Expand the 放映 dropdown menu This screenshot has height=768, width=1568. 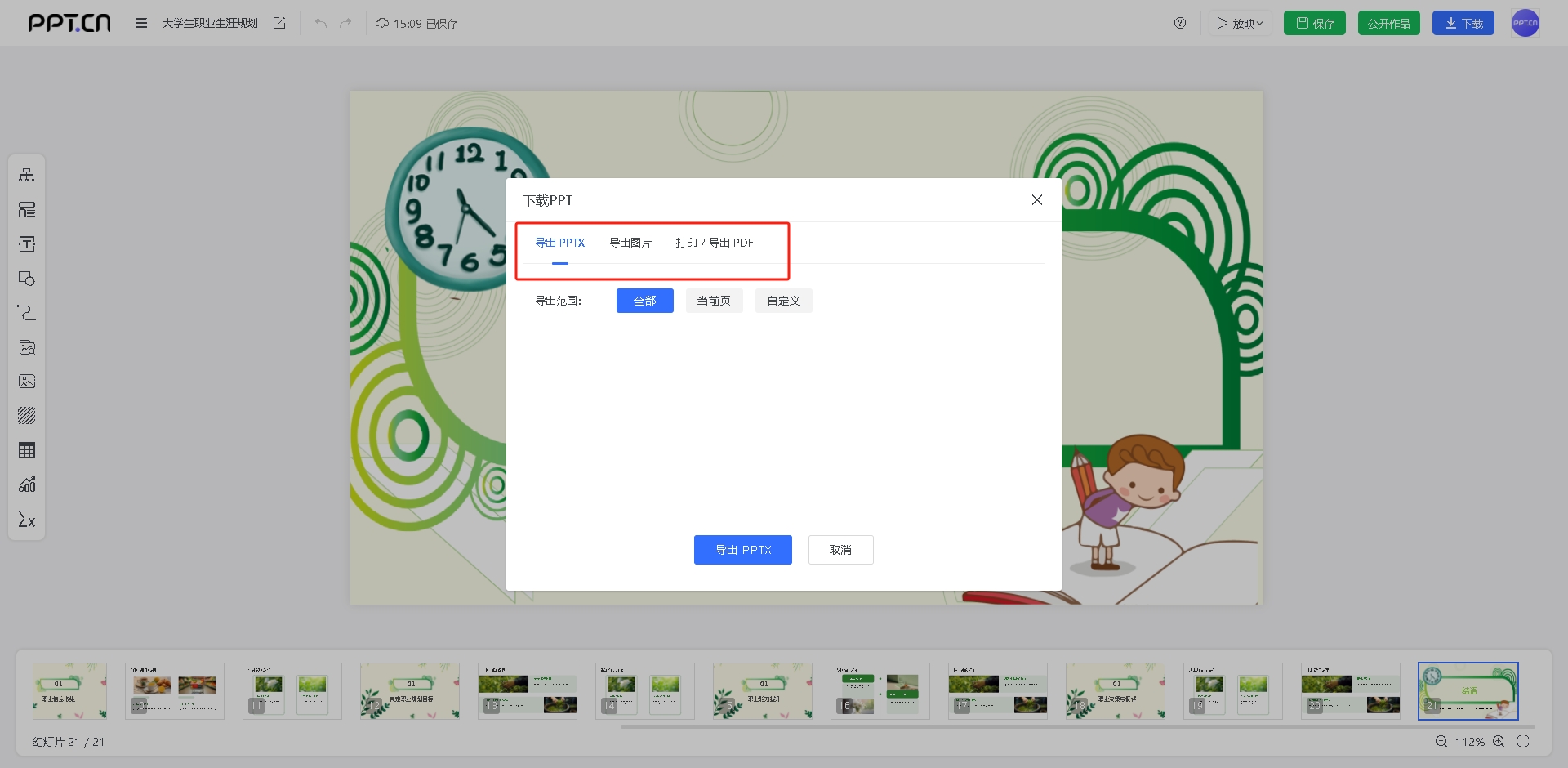pyautogui.click(x=1240, y=23)
